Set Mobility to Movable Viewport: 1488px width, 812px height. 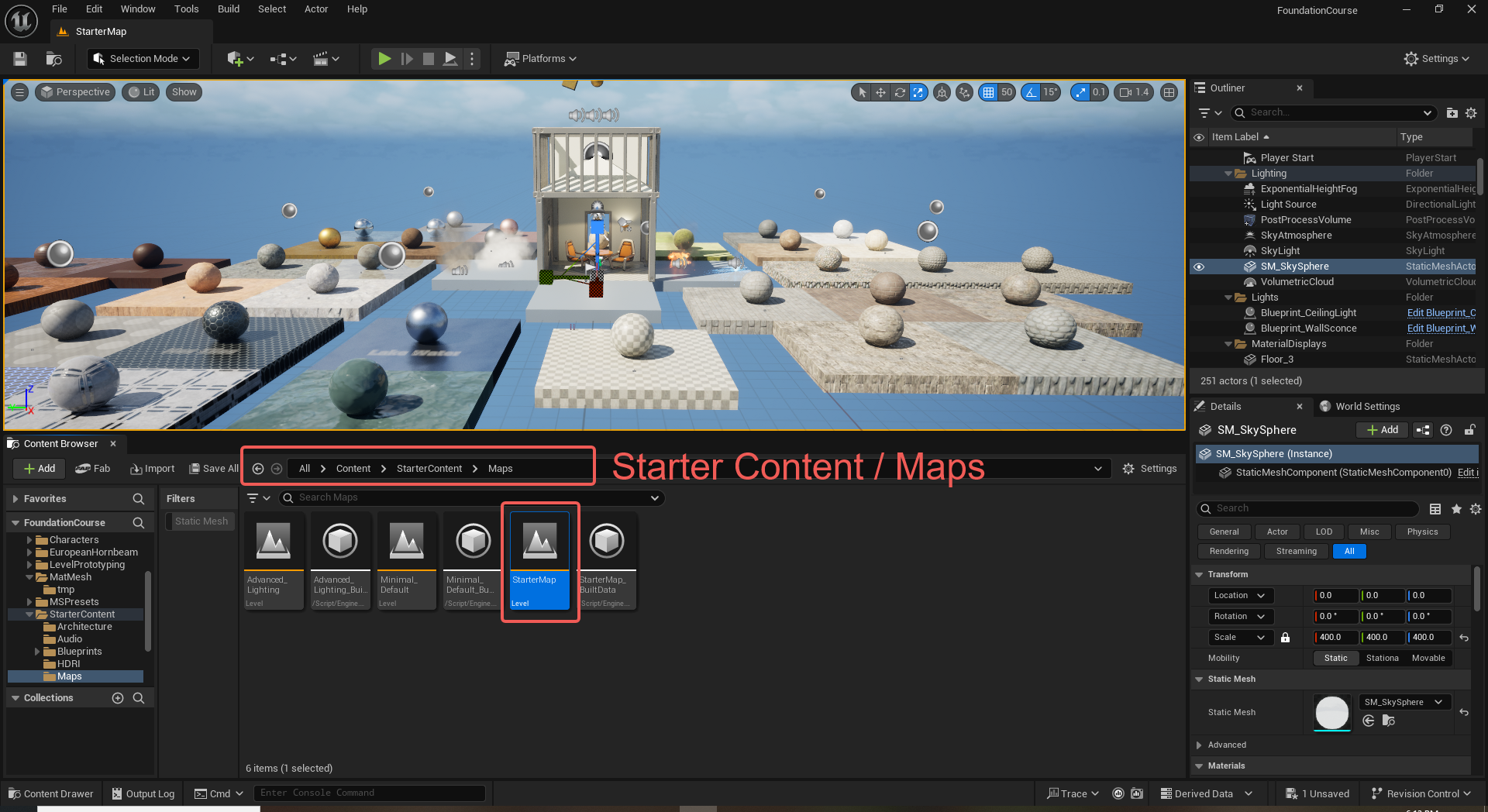pyautogui.click(x=1428, y=659)
